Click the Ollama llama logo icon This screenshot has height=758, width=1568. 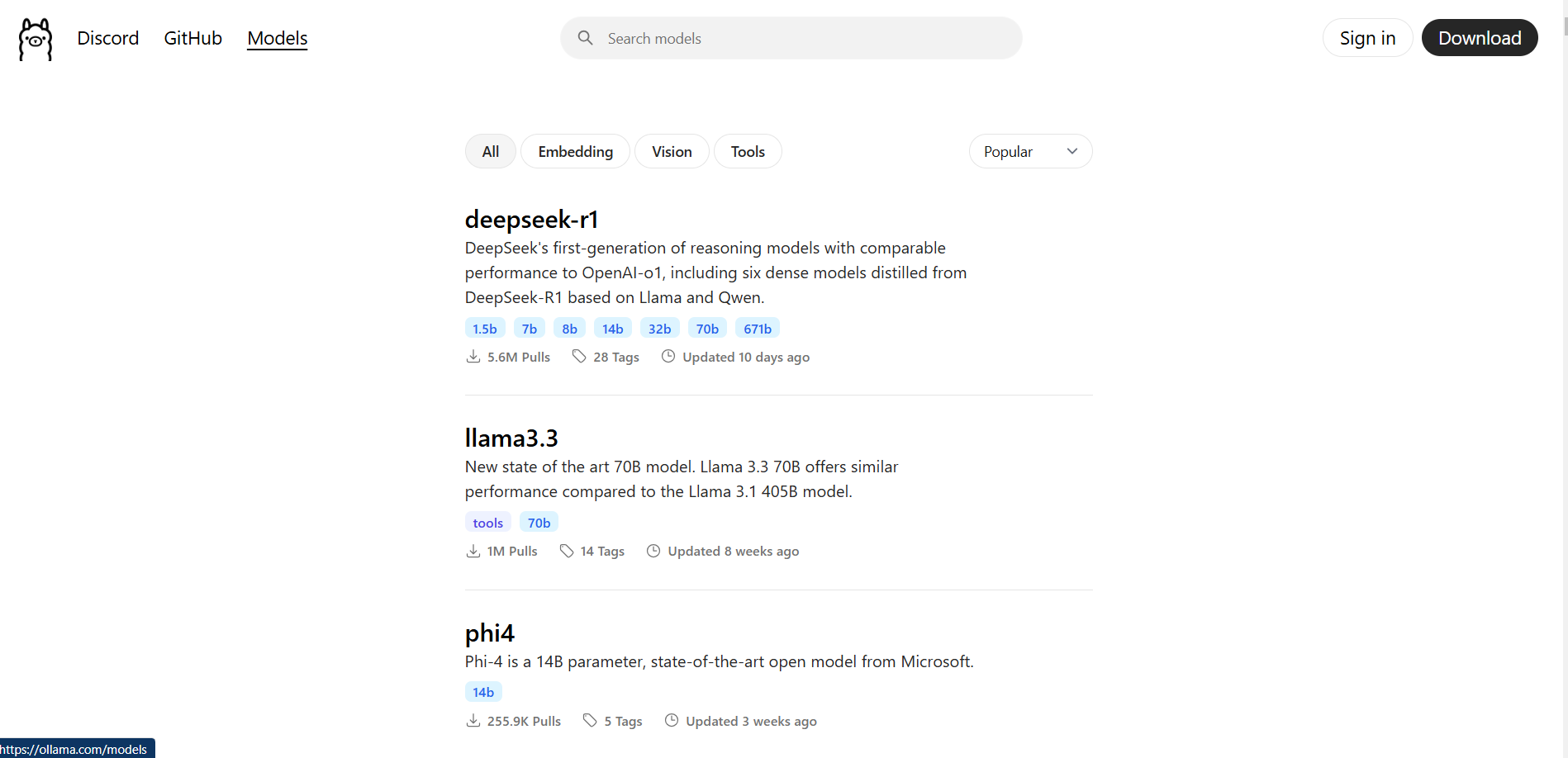coord(36,39)
